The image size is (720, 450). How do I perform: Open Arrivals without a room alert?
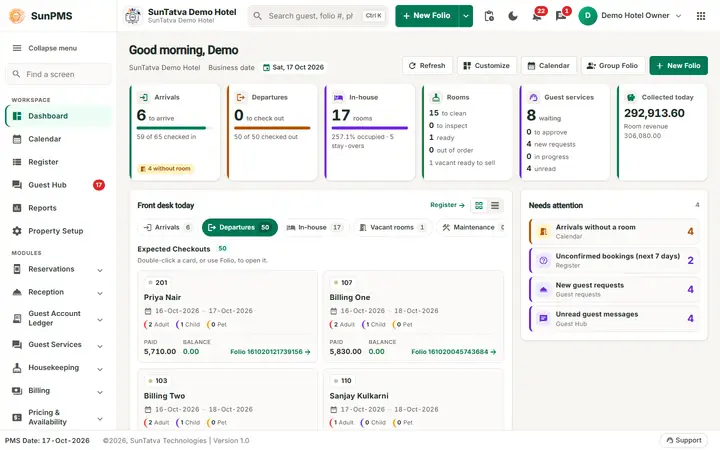614,231
